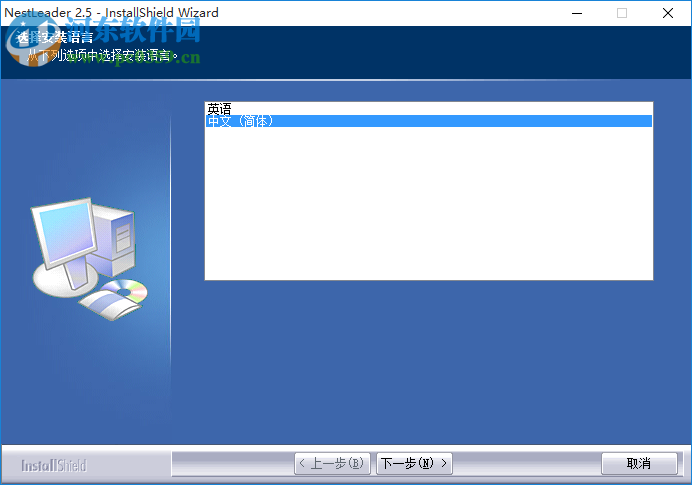Select 英语 in the language list
The height and width of the screenshot is (485, 692).
(428, 109)
